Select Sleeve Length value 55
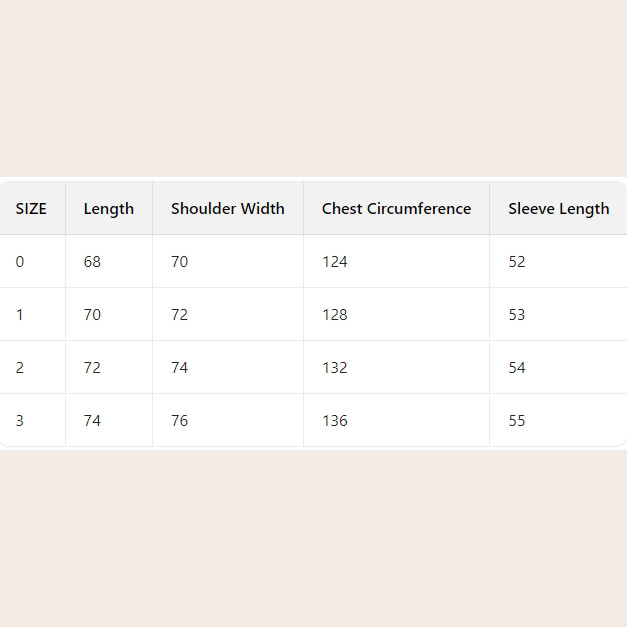 (516, 421)
